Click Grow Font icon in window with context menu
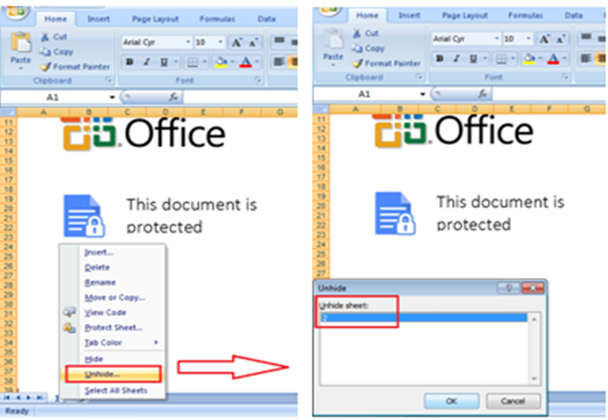Screen dimensions: 608x420 click(236, 42)
